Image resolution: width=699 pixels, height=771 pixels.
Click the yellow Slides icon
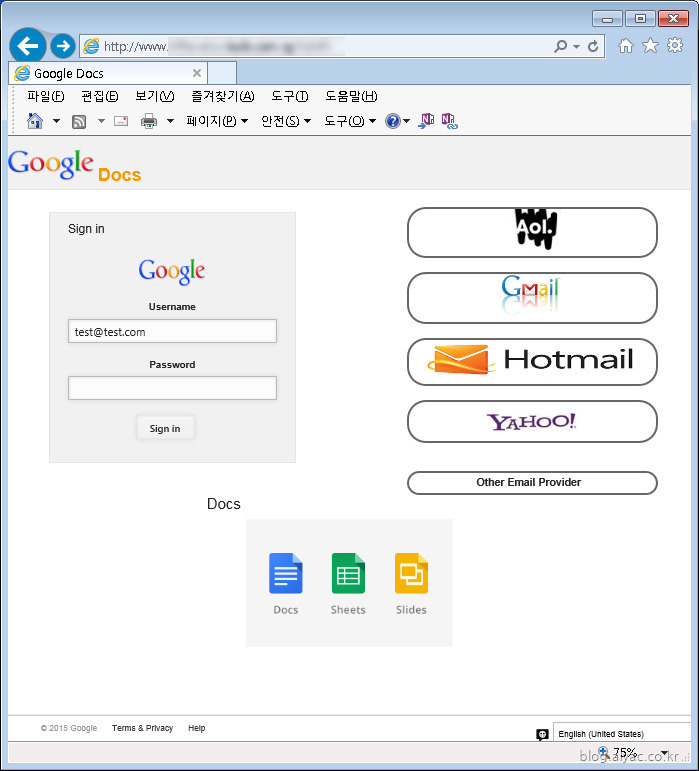pyautogui.click(x=411, y=573)
